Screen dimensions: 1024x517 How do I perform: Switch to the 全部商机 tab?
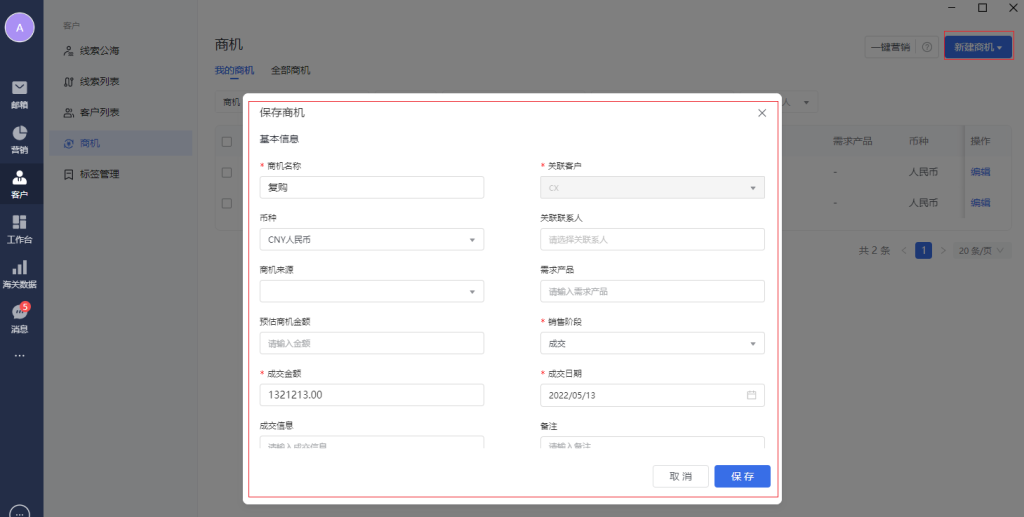click(290, 70)
